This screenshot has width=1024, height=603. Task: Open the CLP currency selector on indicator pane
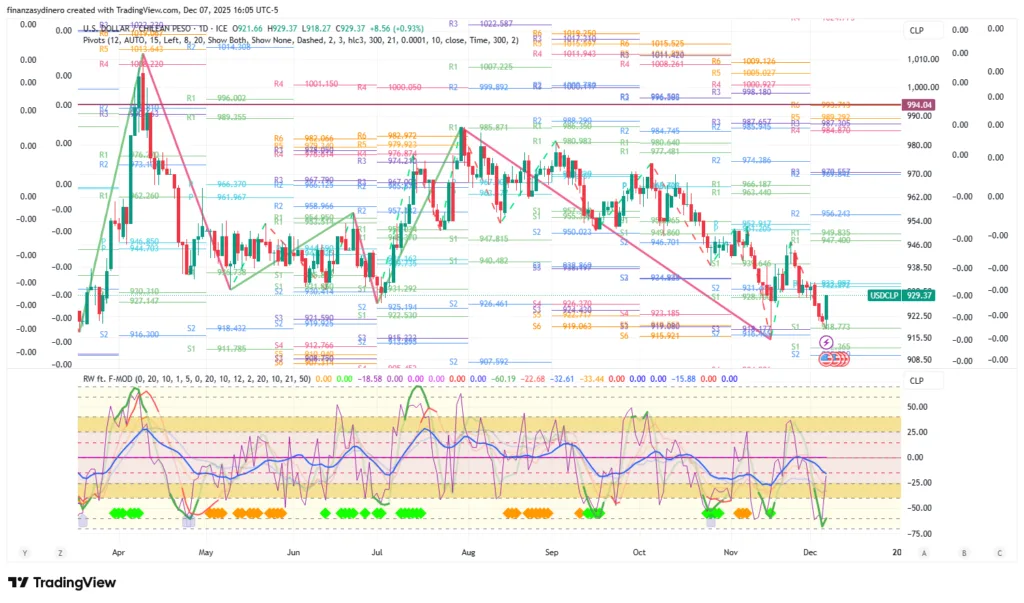(915, 380)
